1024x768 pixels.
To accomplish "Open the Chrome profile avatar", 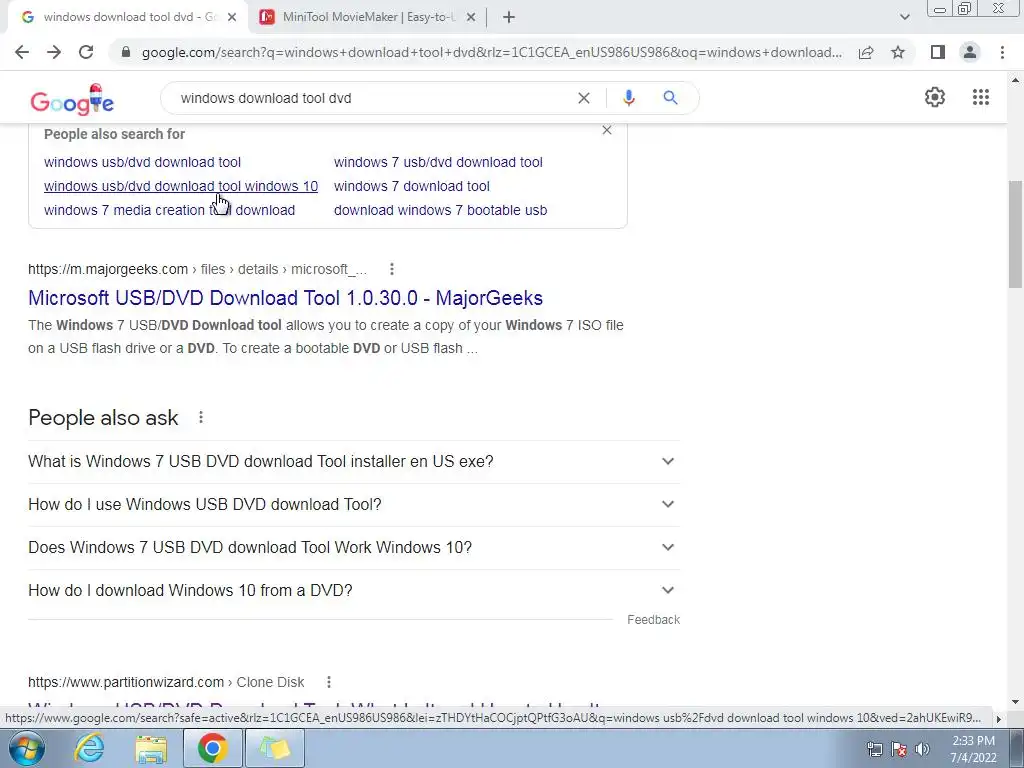I will [x=970, y=52].
